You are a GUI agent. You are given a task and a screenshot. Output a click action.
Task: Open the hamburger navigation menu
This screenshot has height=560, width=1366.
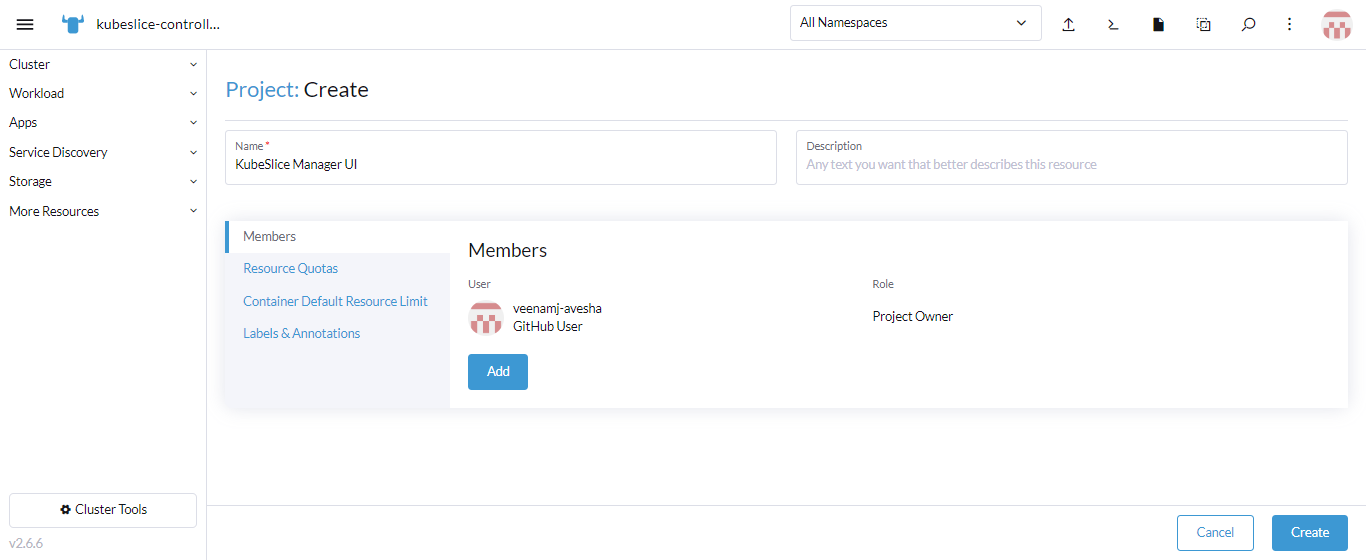[x=25, y=24]
